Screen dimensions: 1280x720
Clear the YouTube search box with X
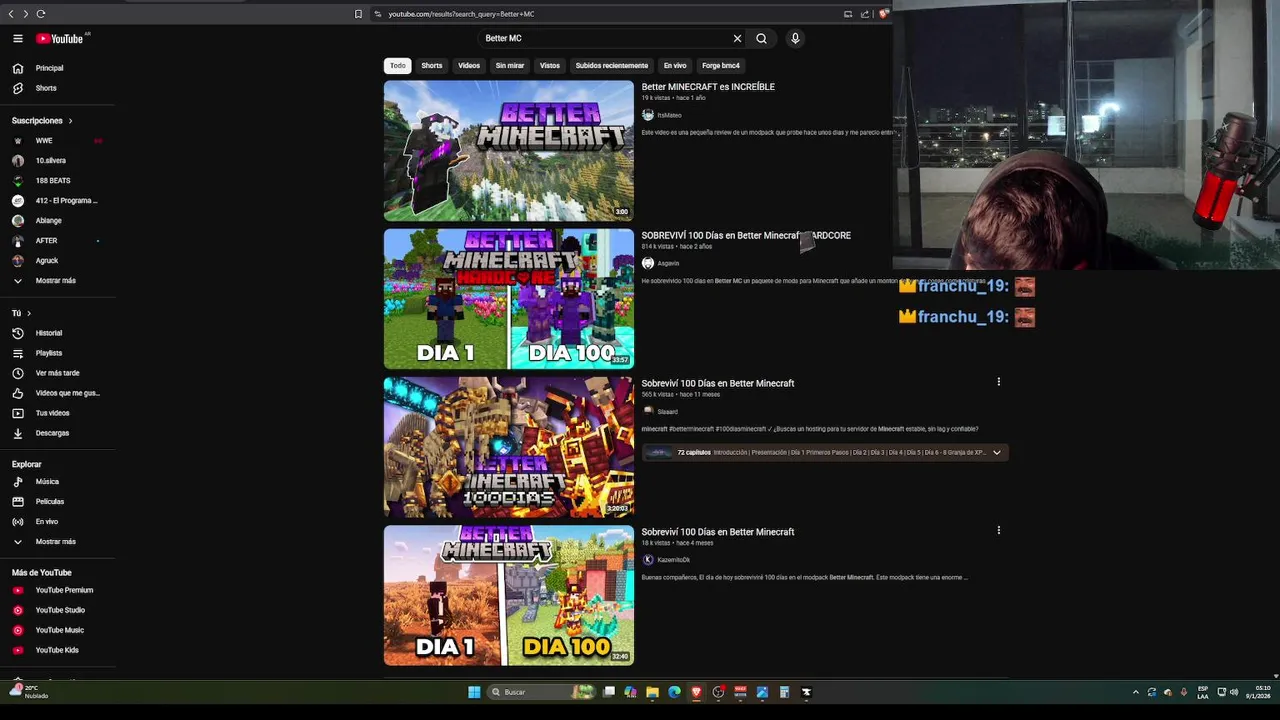[x=737, y=38]
